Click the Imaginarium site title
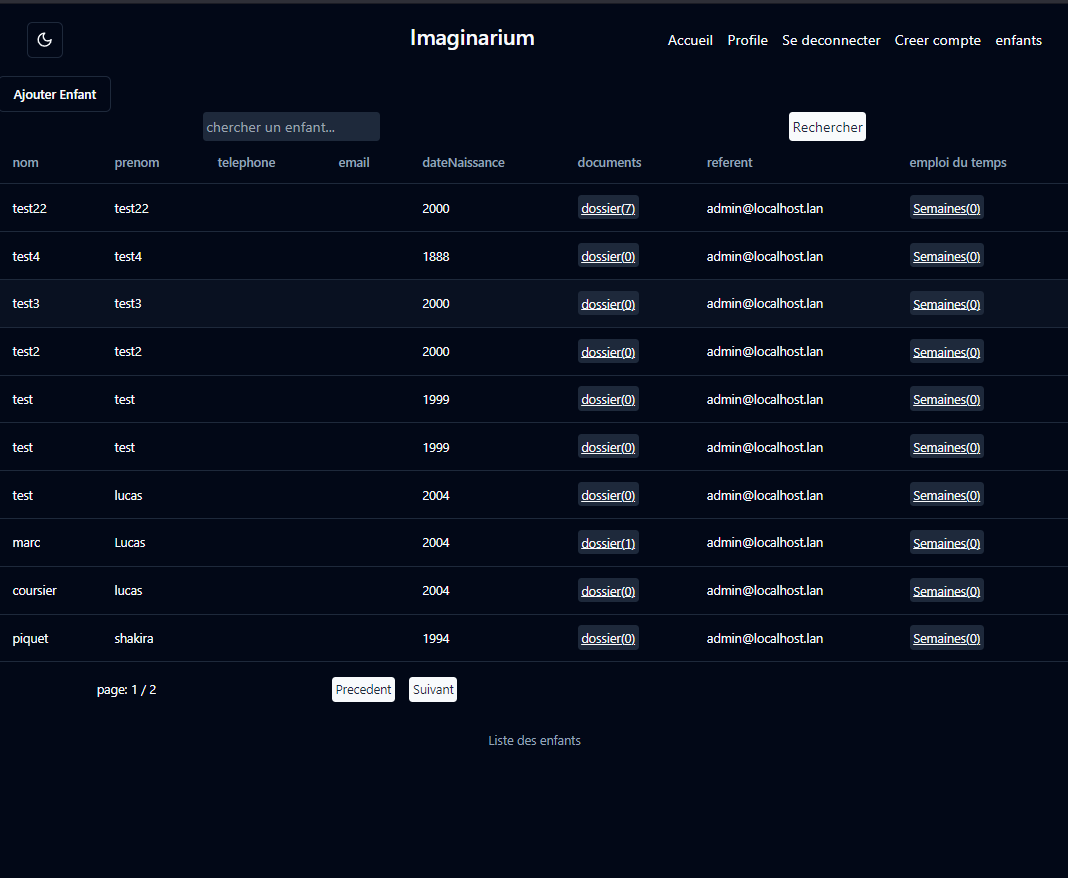This screenshot has height=878, width=1068. [x=472, y=38]
